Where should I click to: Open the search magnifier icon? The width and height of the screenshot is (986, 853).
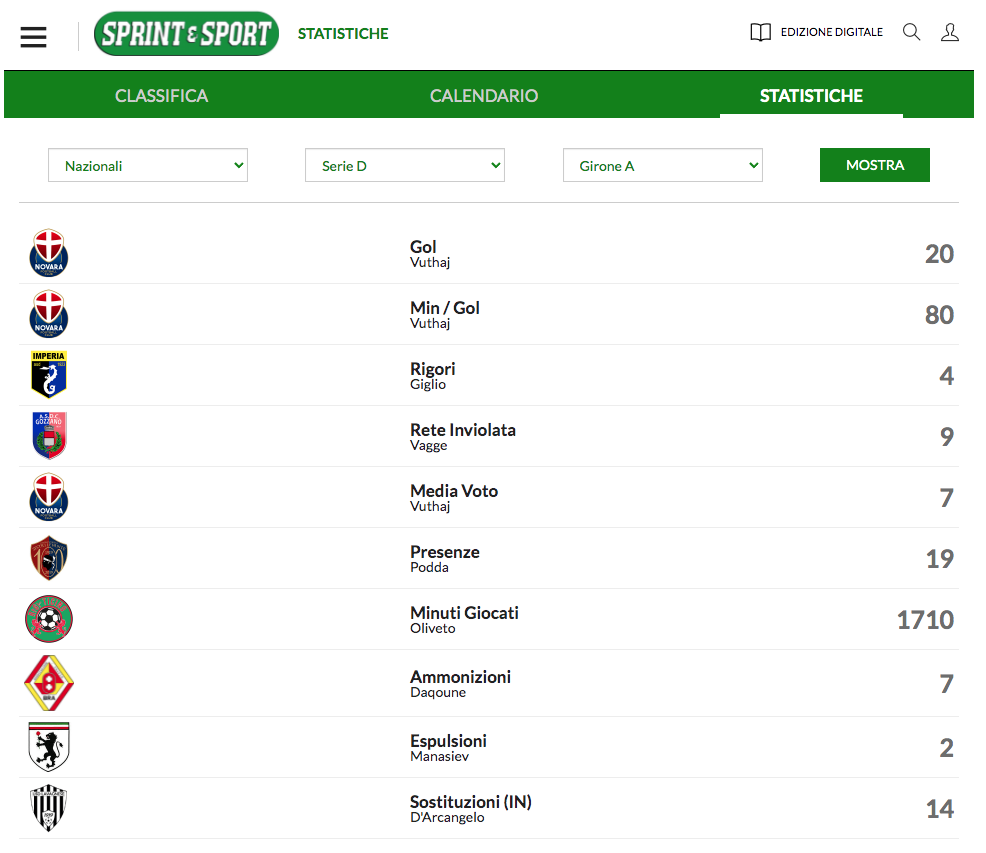coord(911,32)
